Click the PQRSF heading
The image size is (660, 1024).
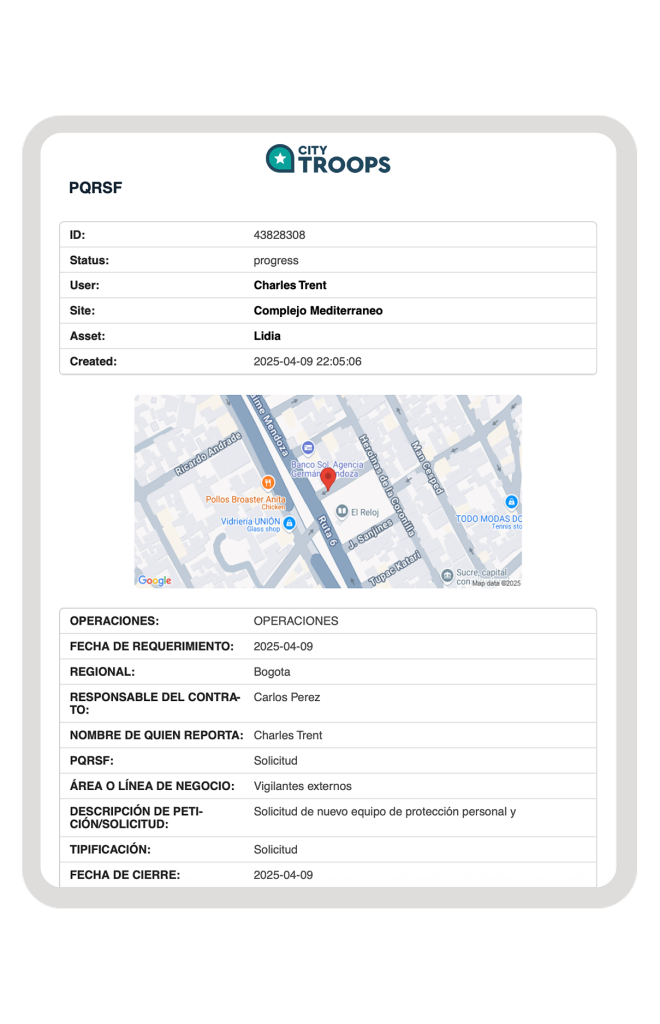(x=95, y=188)
